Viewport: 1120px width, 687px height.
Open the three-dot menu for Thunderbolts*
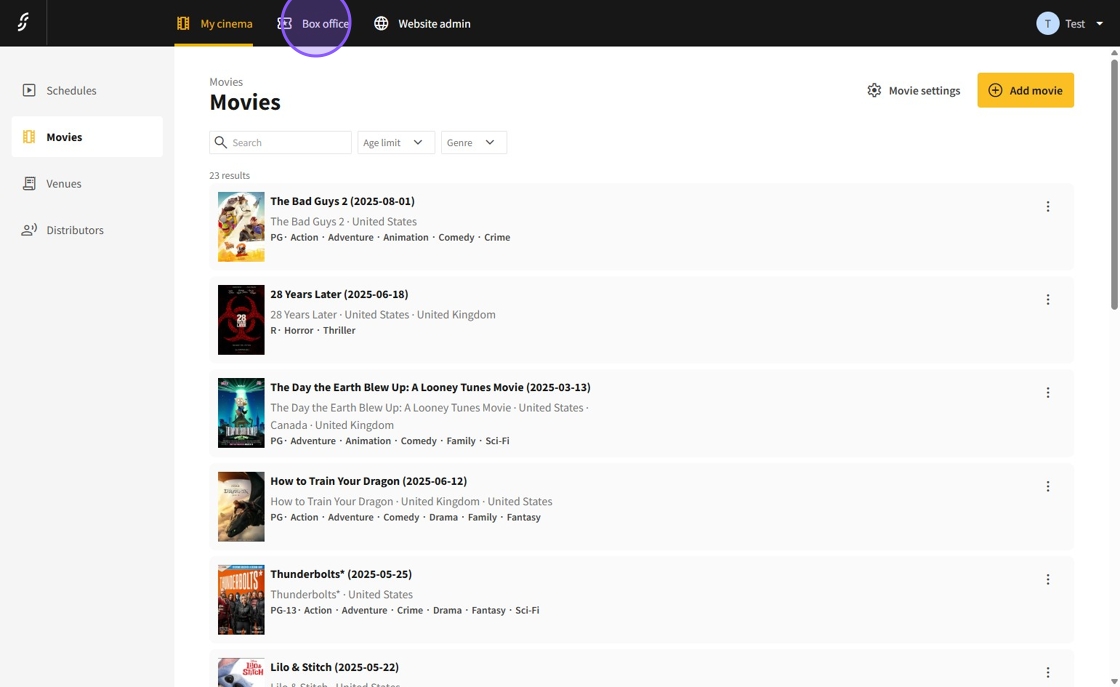[1047, 580]
